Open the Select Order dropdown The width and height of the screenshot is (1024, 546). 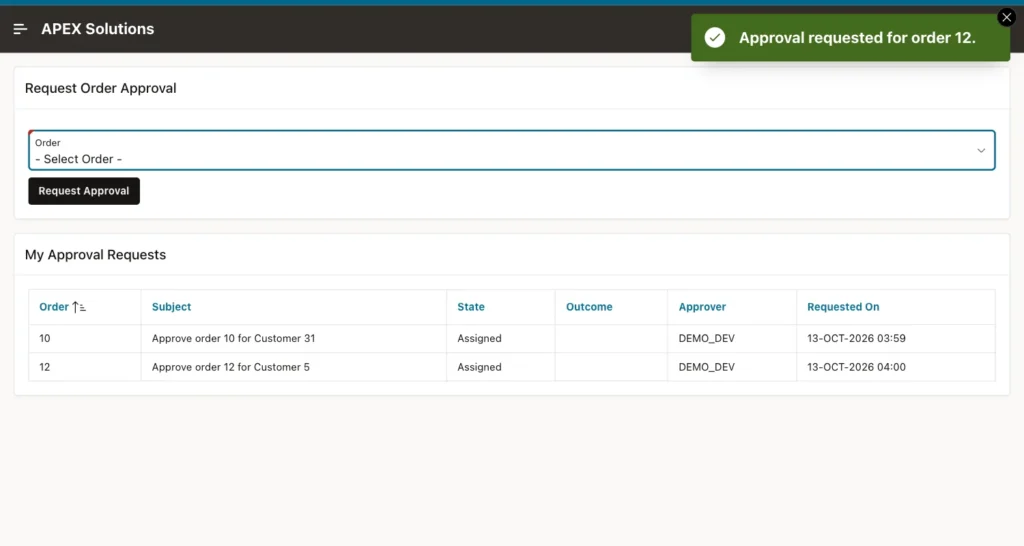[x=511, y=150]
